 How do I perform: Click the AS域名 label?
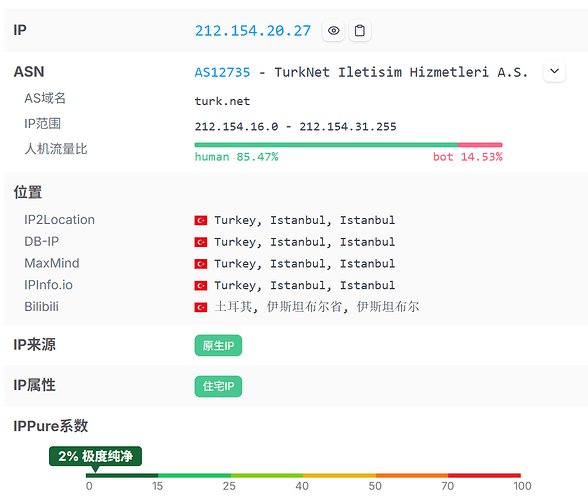pyautogui.click(x=45, y=99)
